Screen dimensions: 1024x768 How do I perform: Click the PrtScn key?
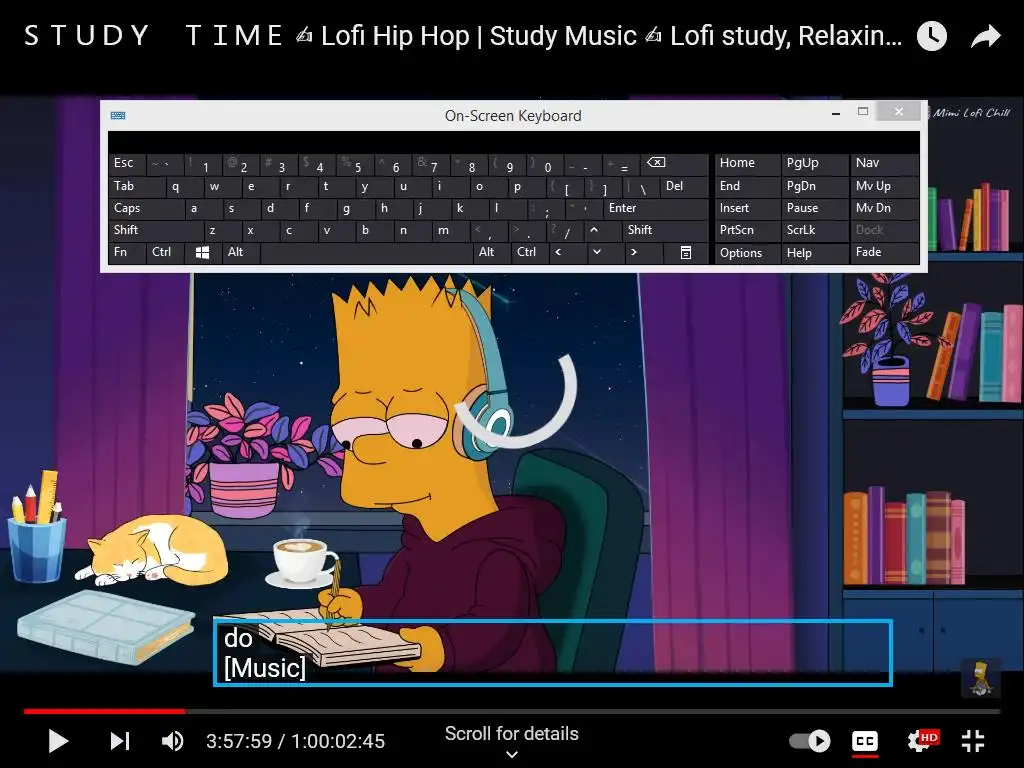[x=747, y=231]
